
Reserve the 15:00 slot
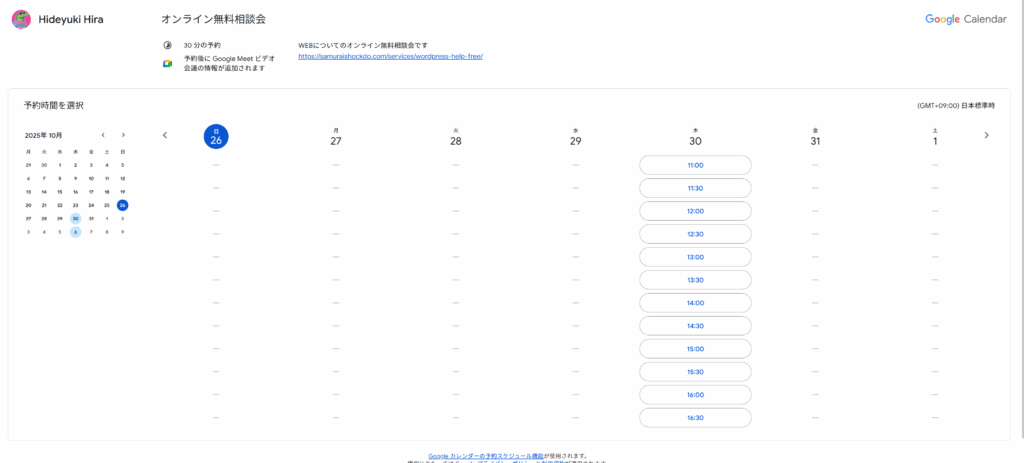(x=695, y=349)
